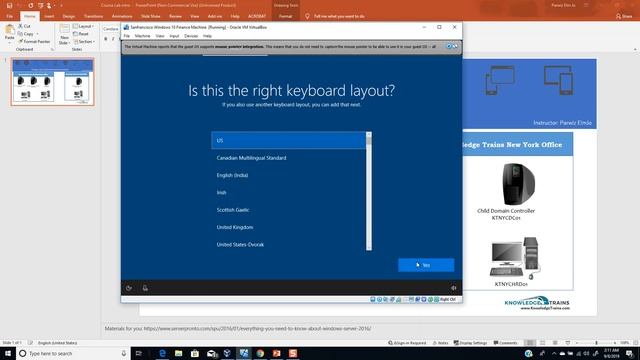Click Display Settings in status bar
The width and height of the screenshot is (640, 360).
[x=471, y=343]
